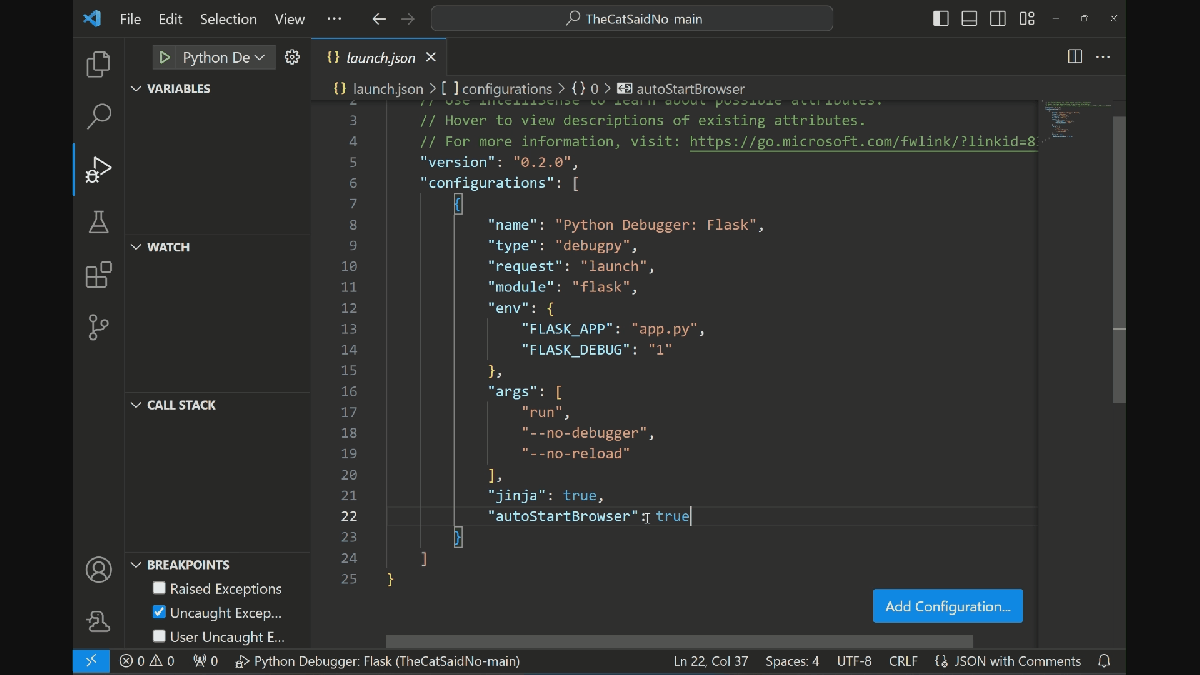Click the Split Editor Right icon
Image resolution: width=1200 pixels, height=675 pixels.
[1075, 57]
